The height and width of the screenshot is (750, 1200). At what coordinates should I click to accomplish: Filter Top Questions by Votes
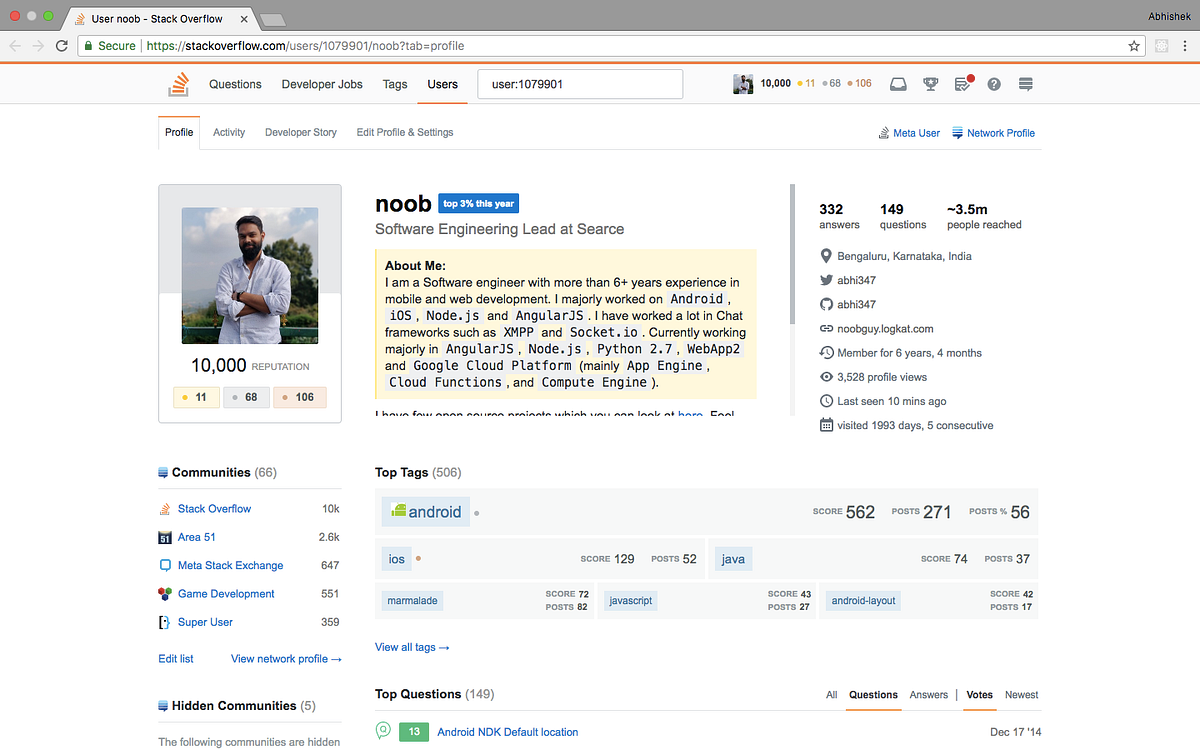pyautogui.click(x=979, y=695)
